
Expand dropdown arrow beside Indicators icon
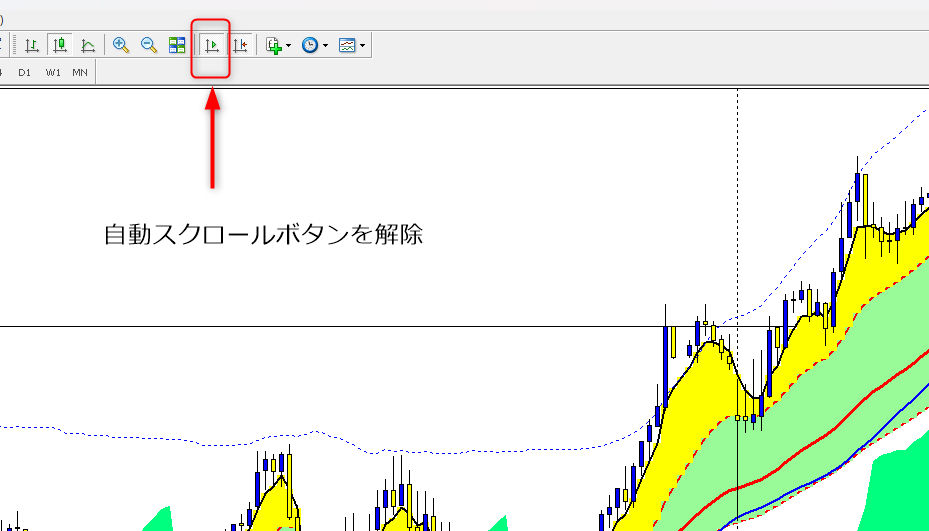(289, 46)
